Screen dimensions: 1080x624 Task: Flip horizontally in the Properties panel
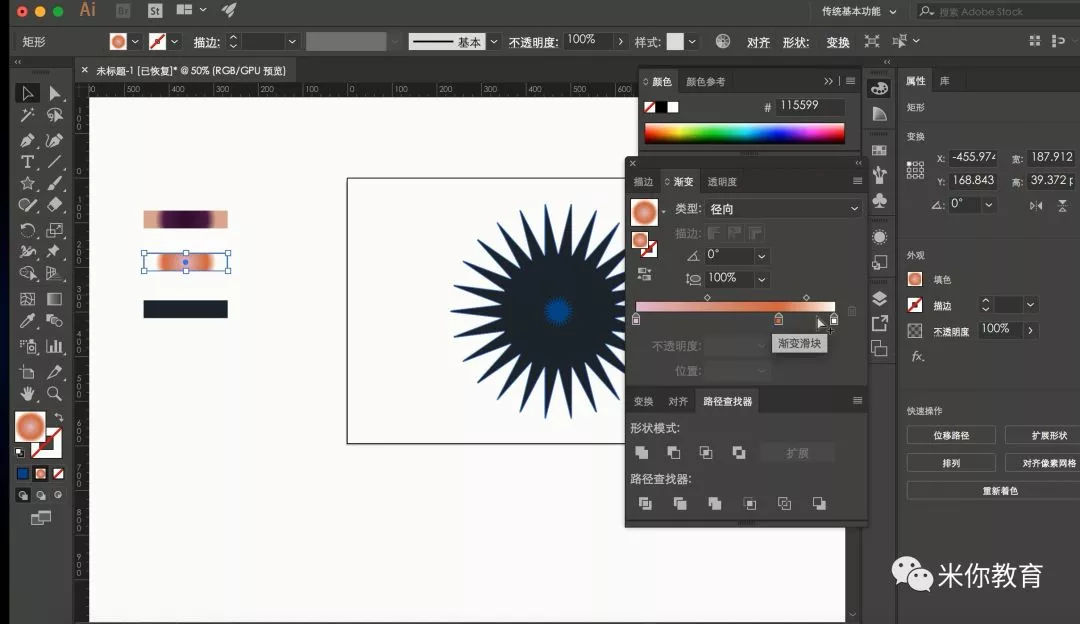pos(1036,205)
